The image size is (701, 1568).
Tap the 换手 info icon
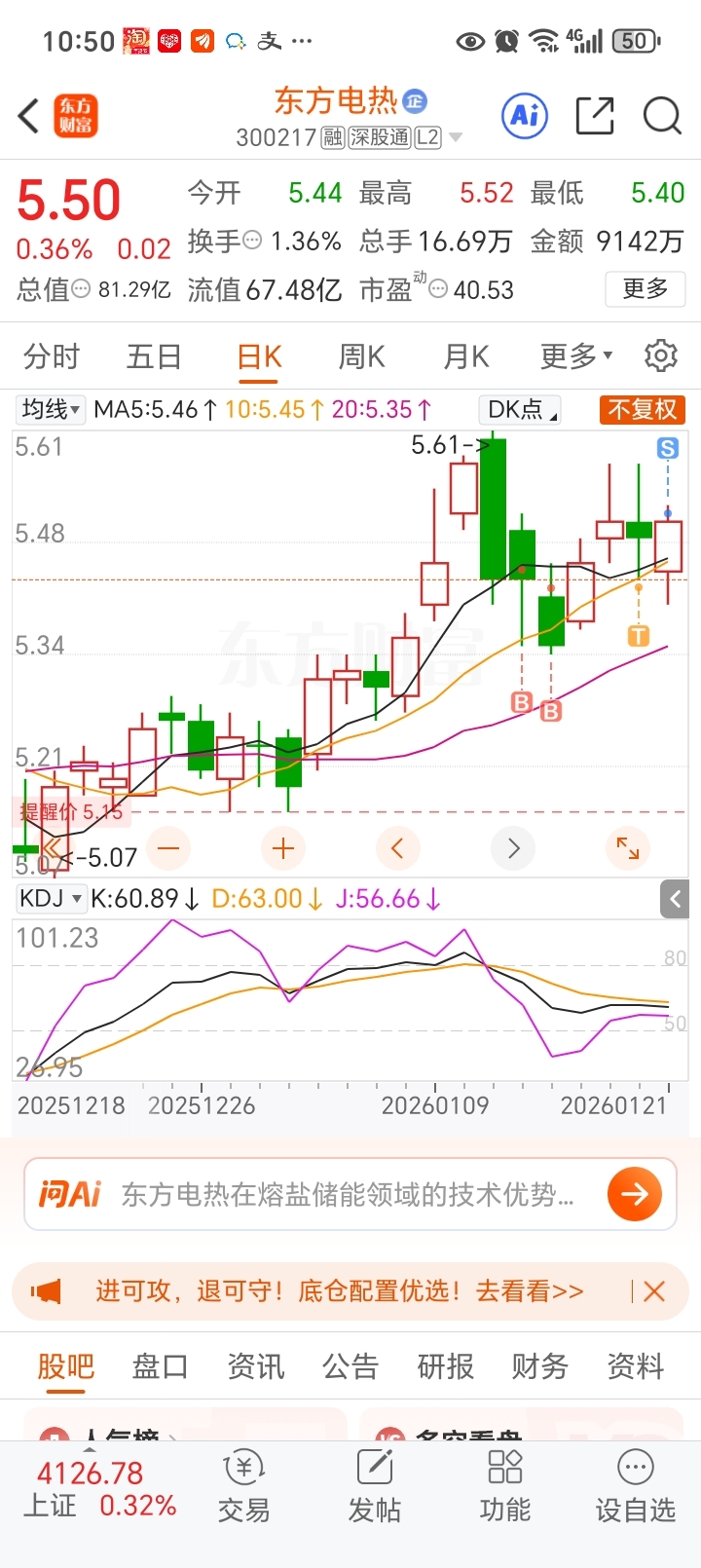tap(252, 241)
